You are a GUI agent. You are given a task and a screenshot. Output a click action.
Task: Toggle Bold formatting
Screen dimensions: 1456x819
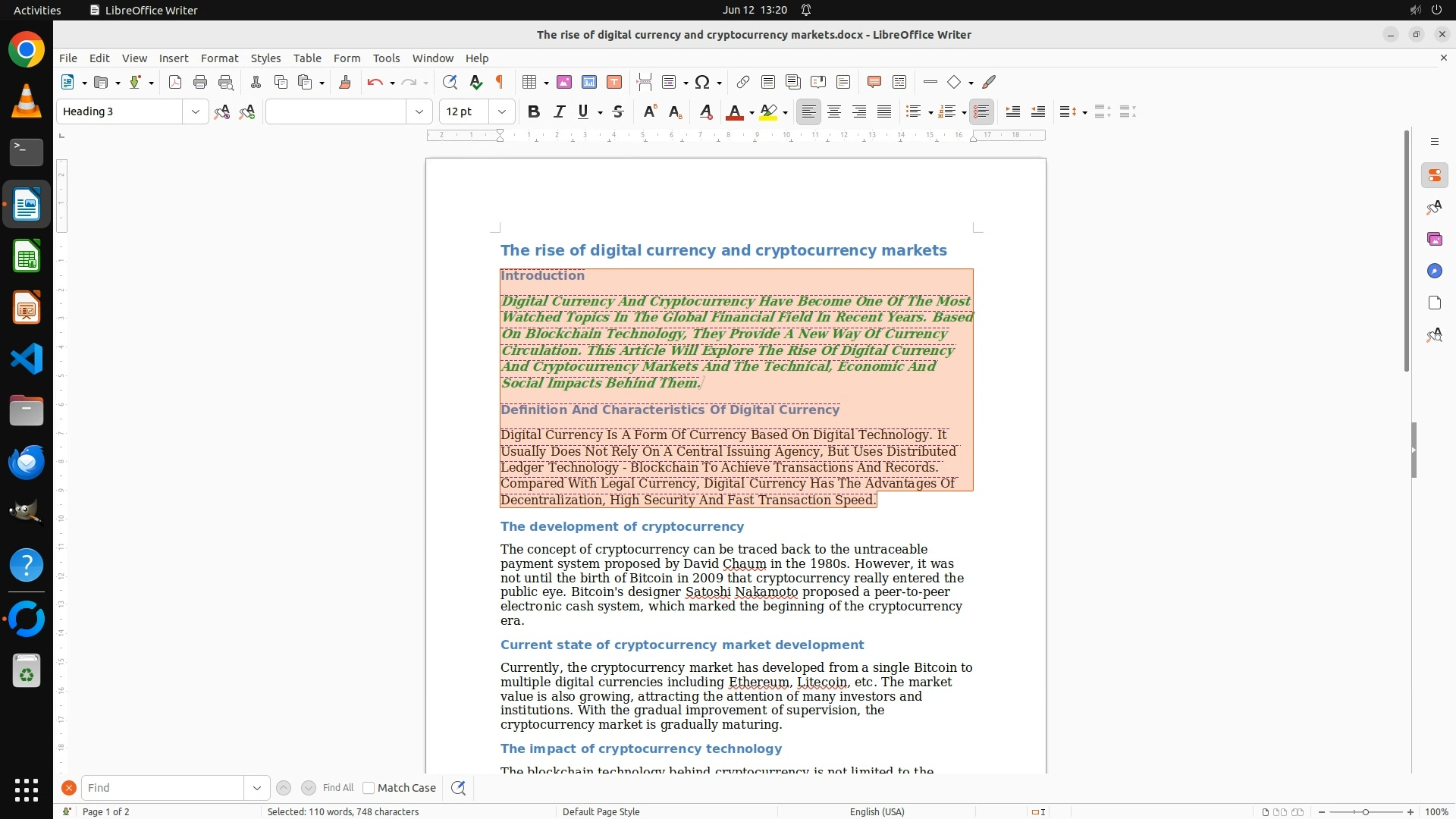click(534, 111)
